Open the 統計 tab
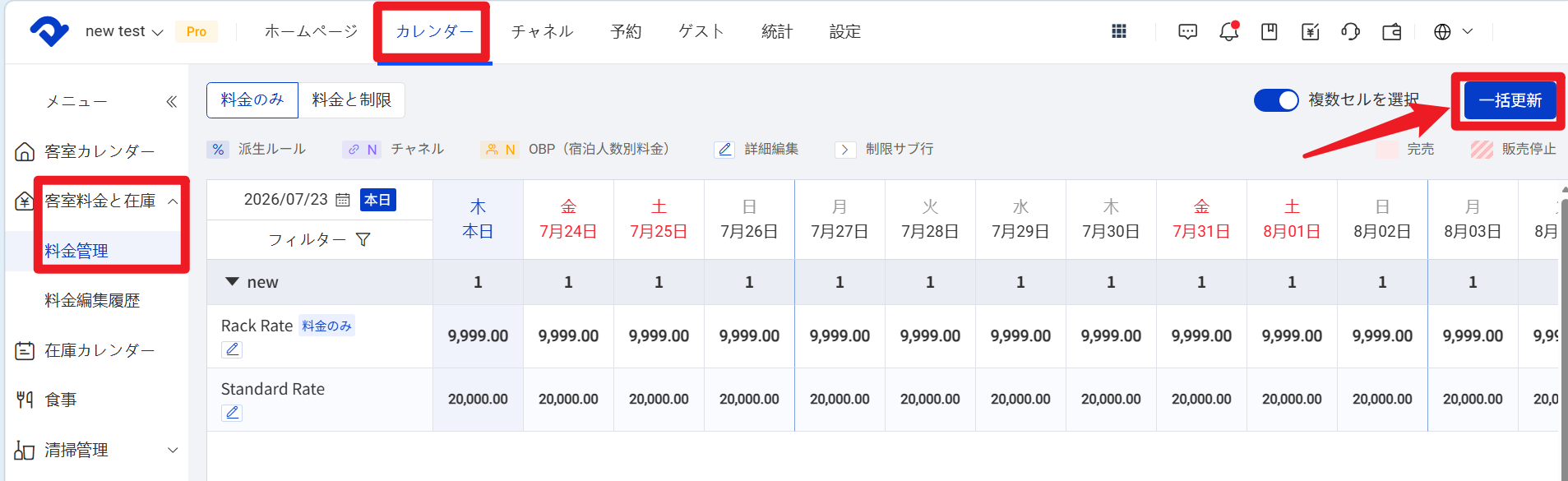 [x=776, y=31]
